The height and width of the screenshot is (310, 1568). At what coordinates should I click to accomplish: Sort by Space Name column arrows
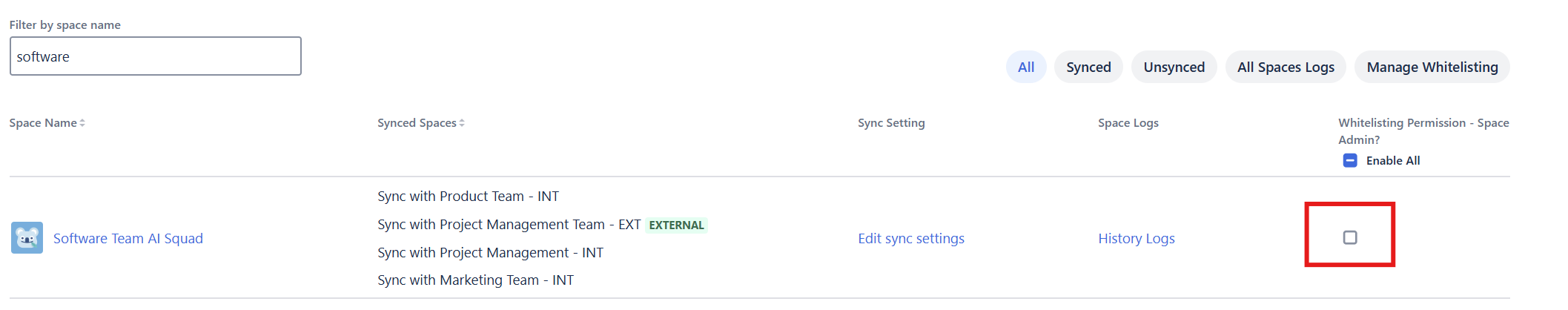click(82, 123)
